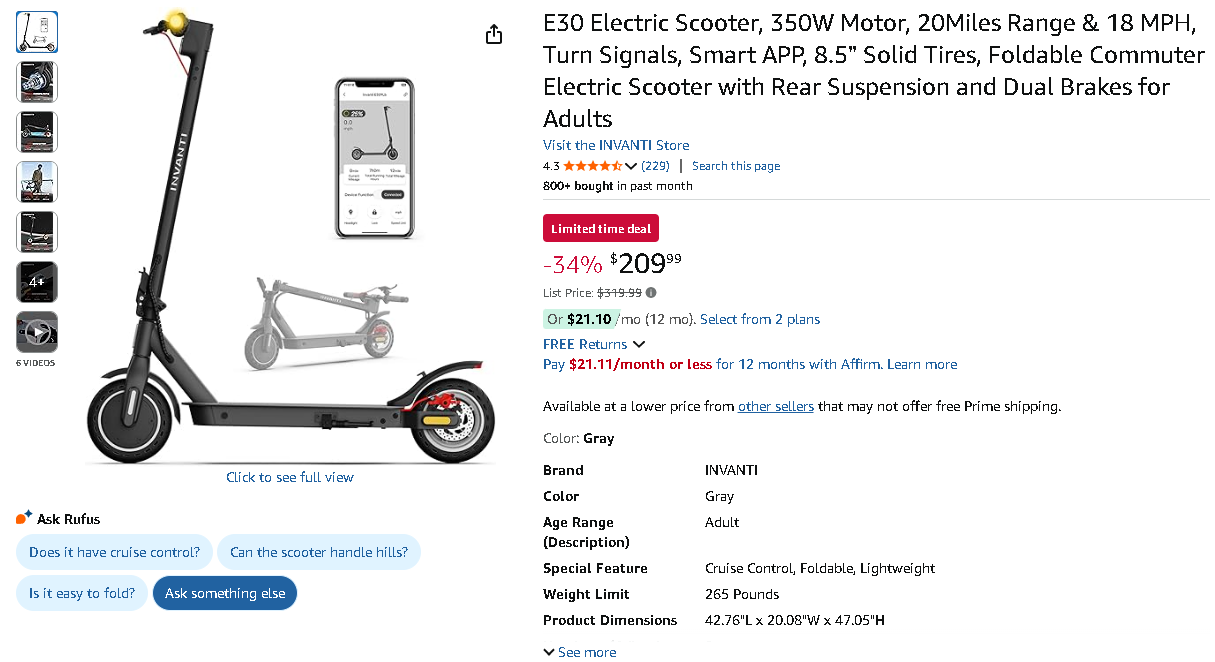Open the 229 ratings link
This screenshot has width=1215, height=662.
pos(655,166)
